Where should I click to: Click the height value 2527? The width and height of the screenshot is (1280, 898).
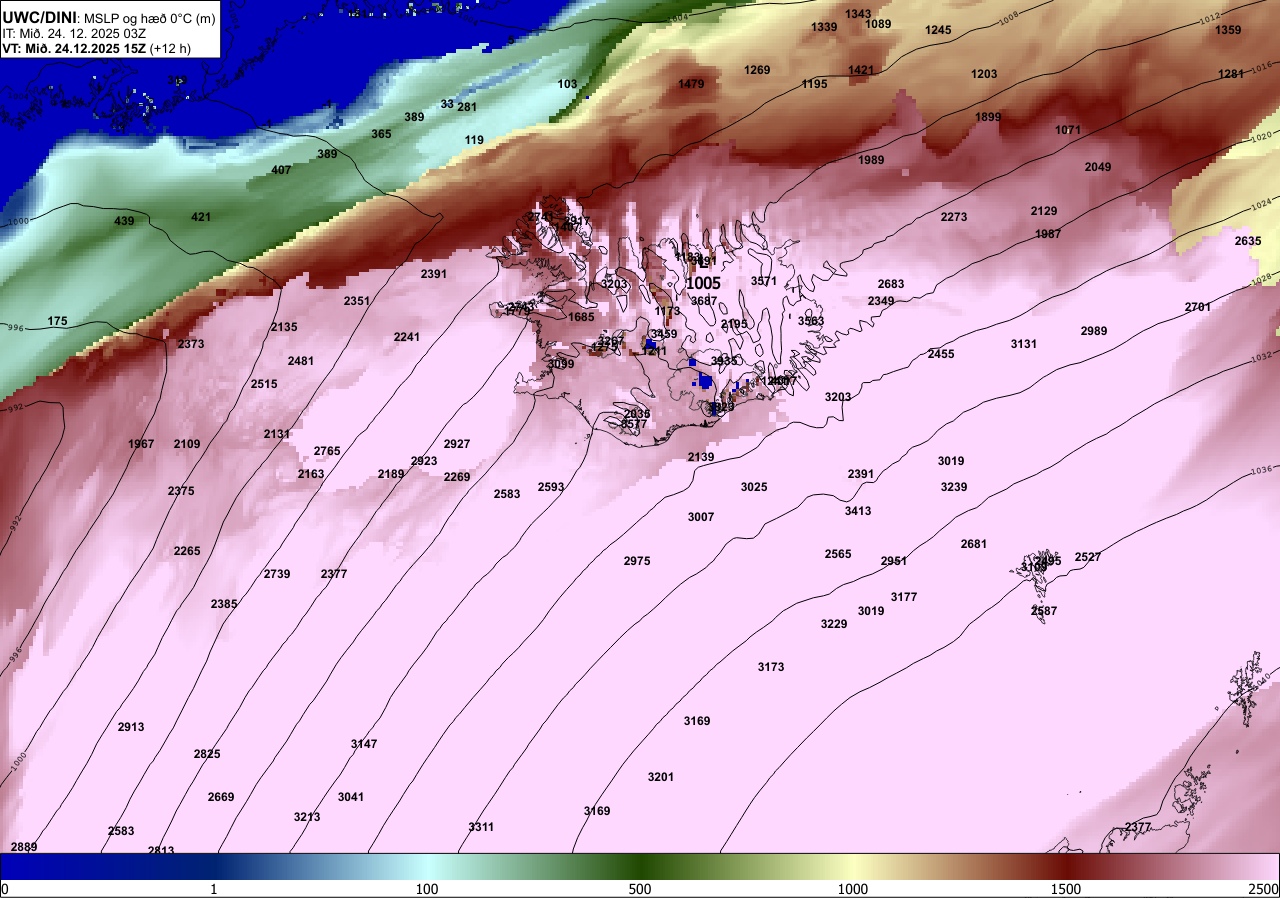tap(1088, 557)
